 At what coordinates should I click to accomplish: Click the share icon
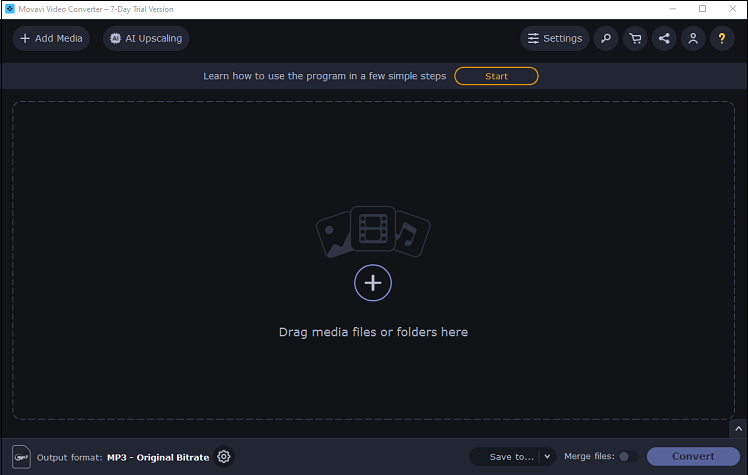click(x=664, y=38)
